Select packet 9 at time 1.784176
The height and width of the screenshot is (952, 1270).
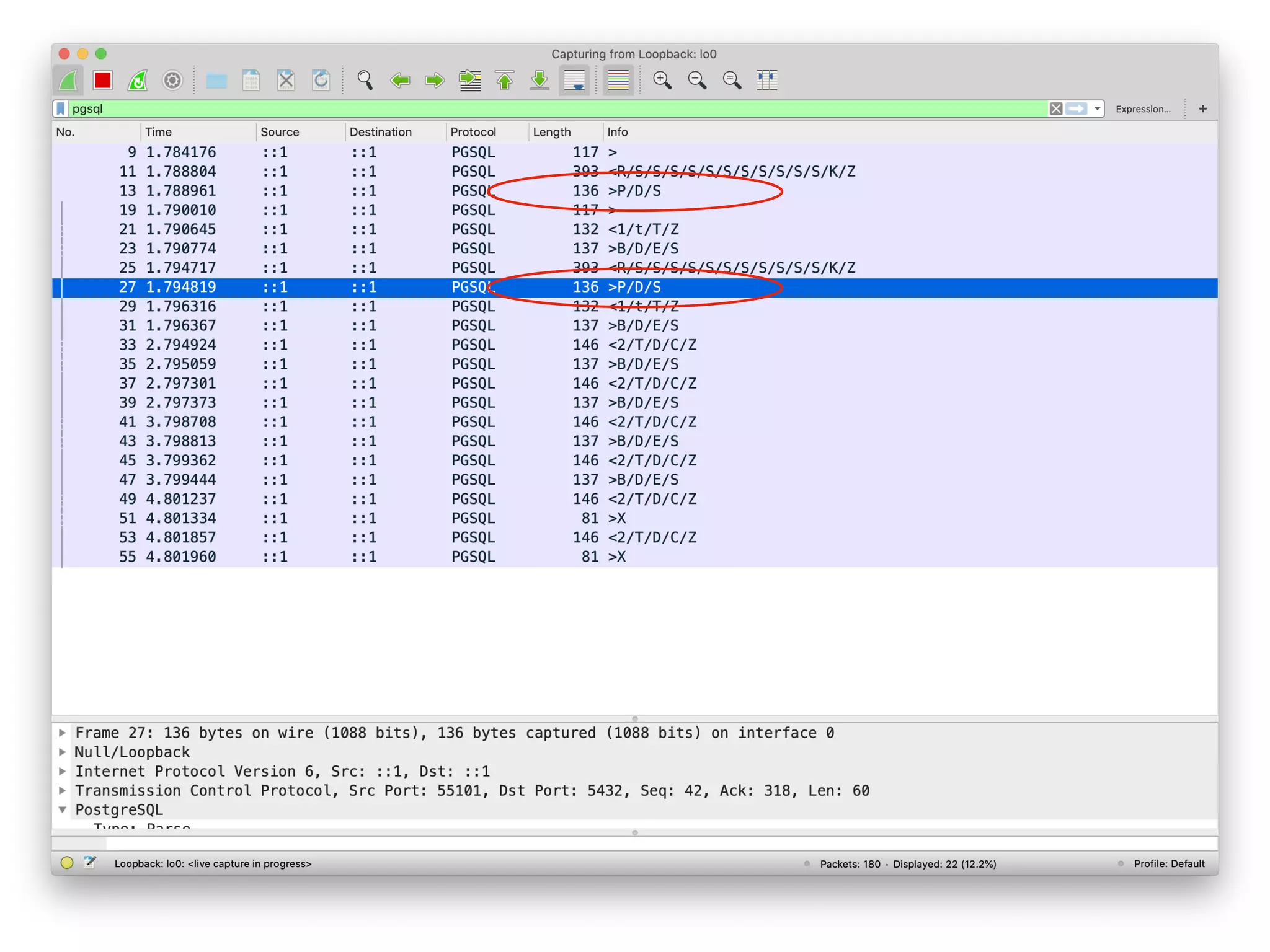[635, 152]
